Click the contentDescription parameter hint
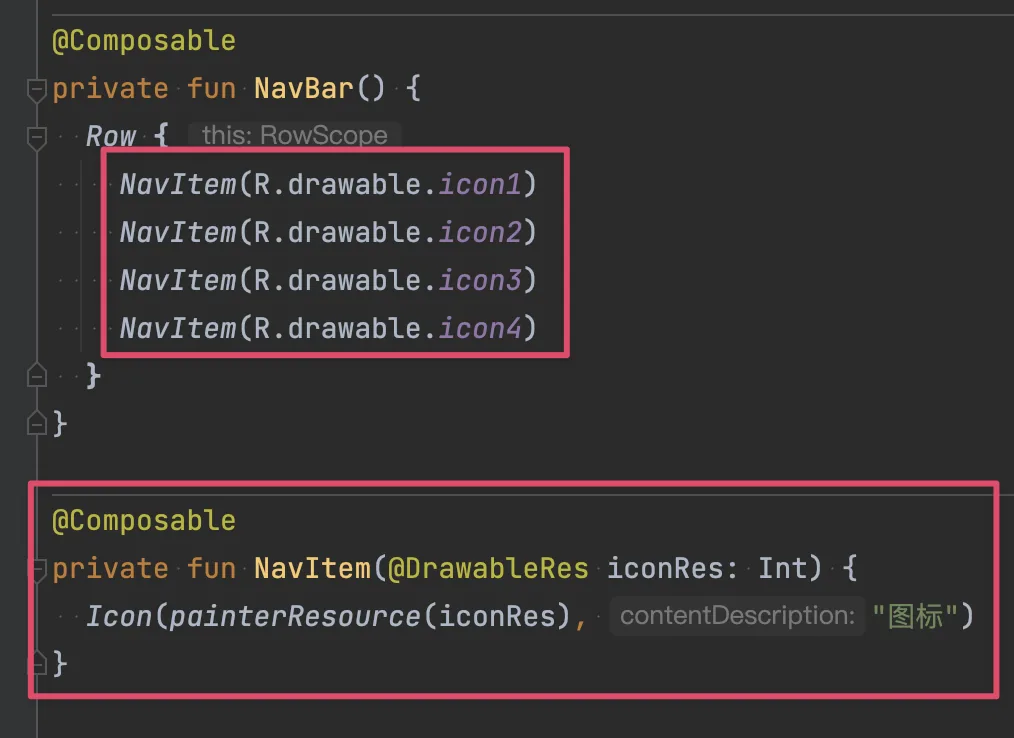 pyautogui.click(x=737, y=616)
